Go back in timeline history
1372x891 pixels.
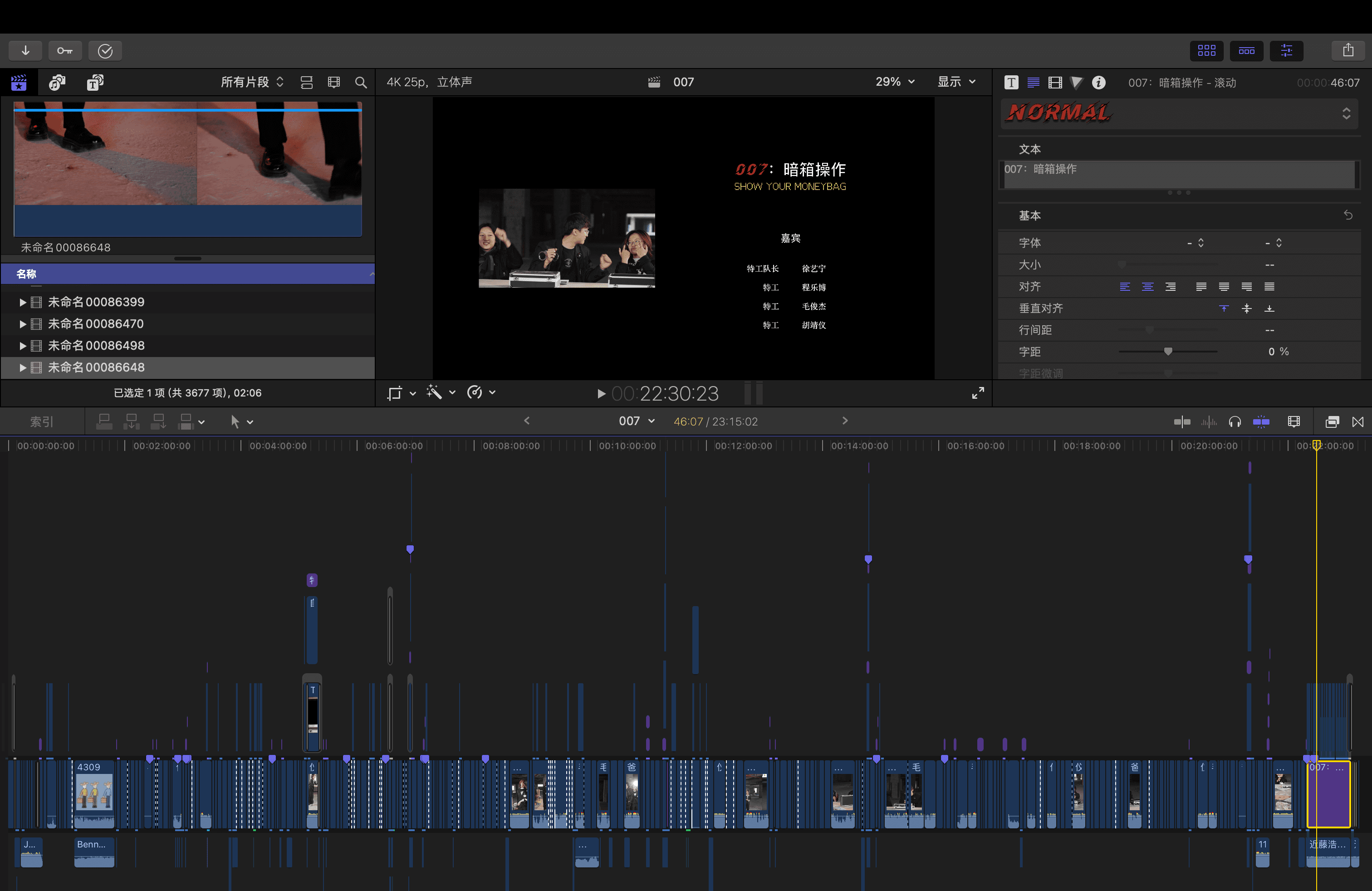pos(526,421)
